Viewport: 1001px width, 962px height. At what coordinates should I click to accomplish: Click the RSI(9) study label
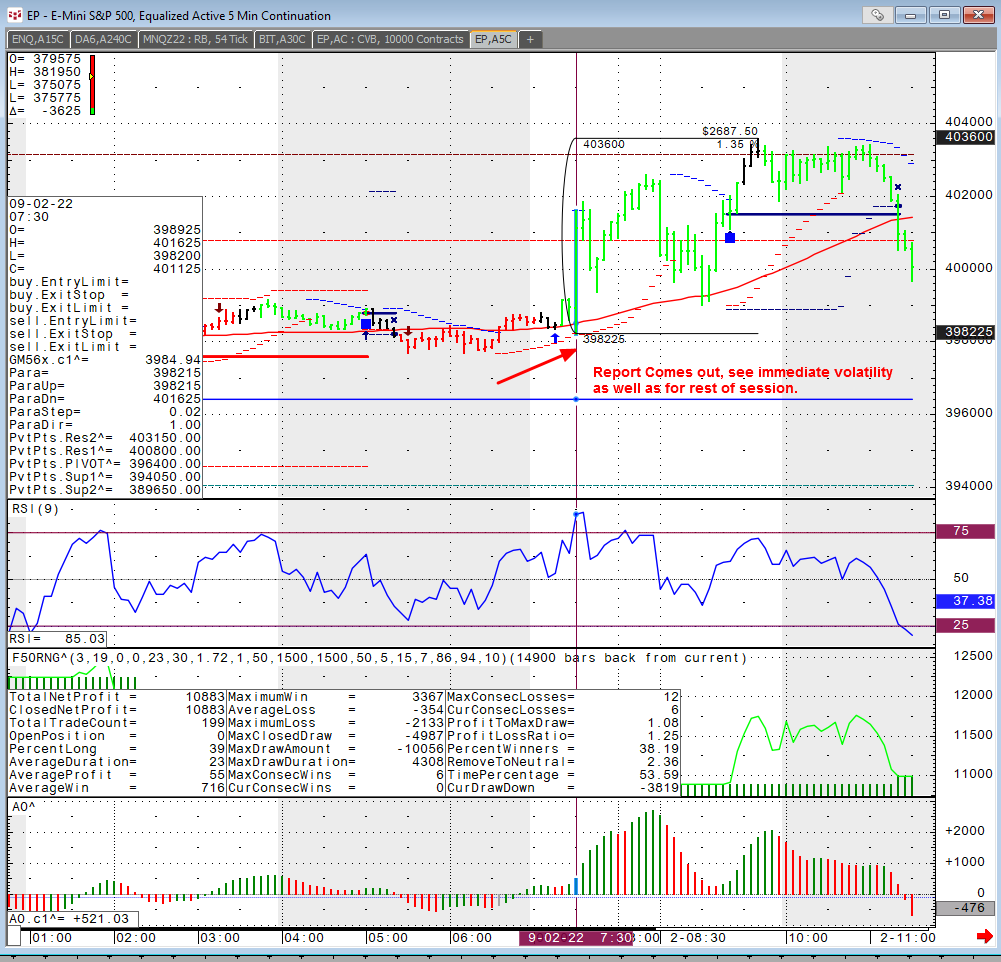pyautogui.click(x=37, y=509)
